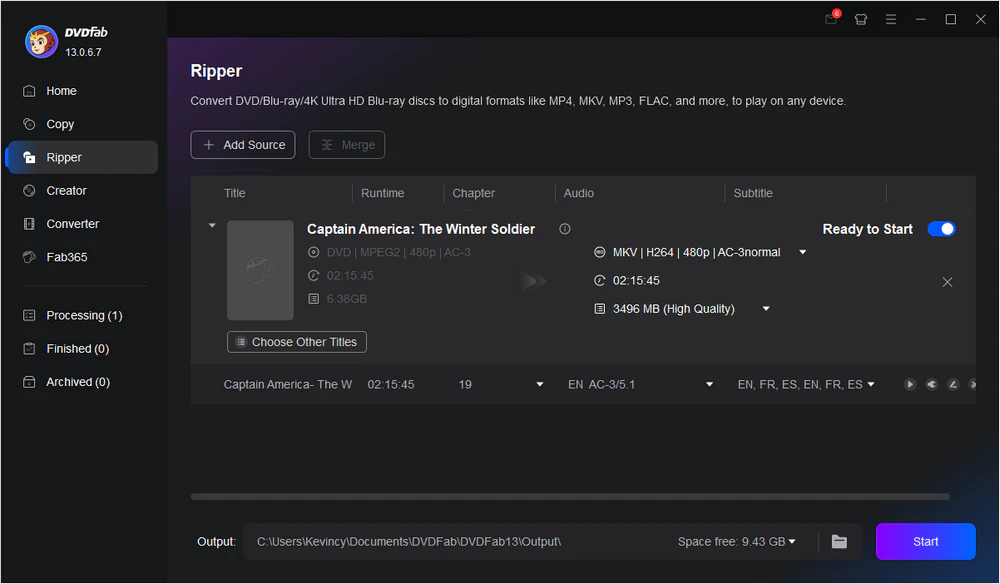Open Fab365 in sidebar
The height and width of the screenshot is (584, 1000).
click(82, 257)
